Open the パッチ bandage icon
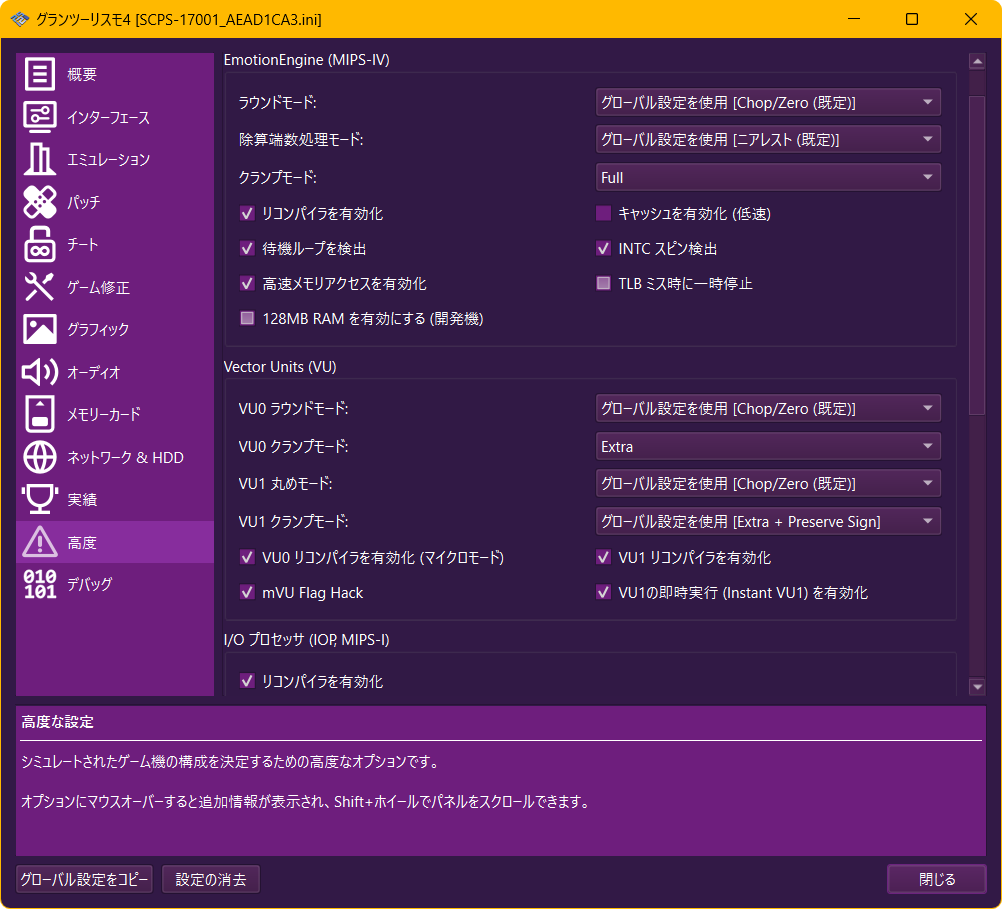The height and width of the screenshot is (909, 1002). [40, 202]
